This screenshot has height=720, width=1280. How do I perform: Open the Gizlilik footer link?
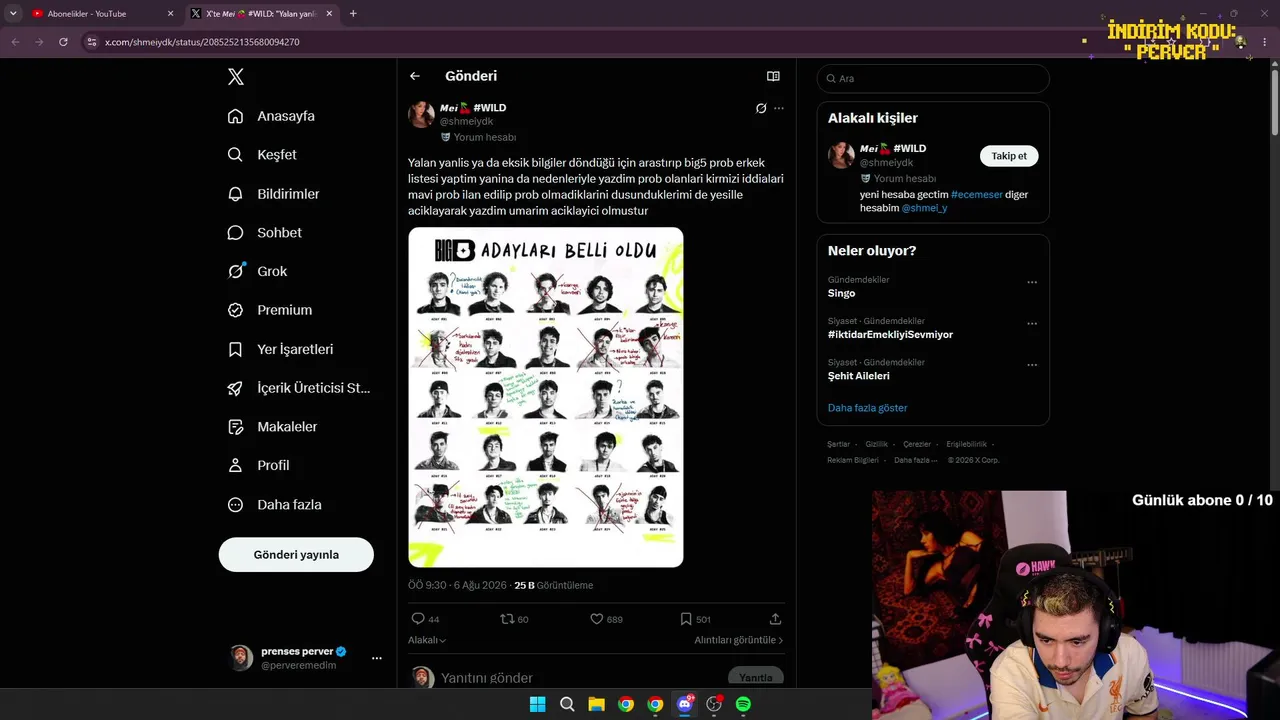point(877,444)
